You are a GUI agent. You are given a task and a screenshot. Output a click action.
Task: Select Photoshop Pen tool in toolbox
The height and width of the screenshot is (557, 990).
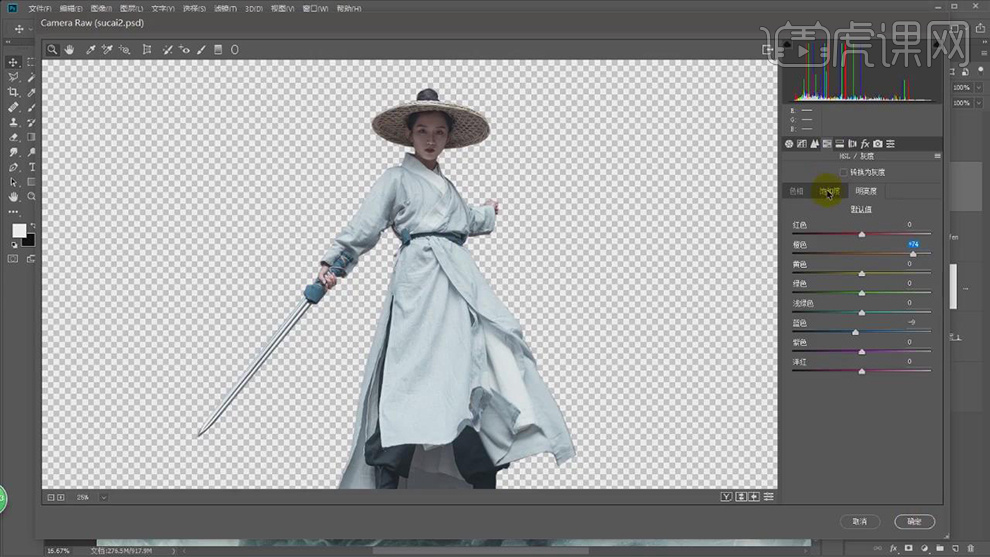coord(13,167)
